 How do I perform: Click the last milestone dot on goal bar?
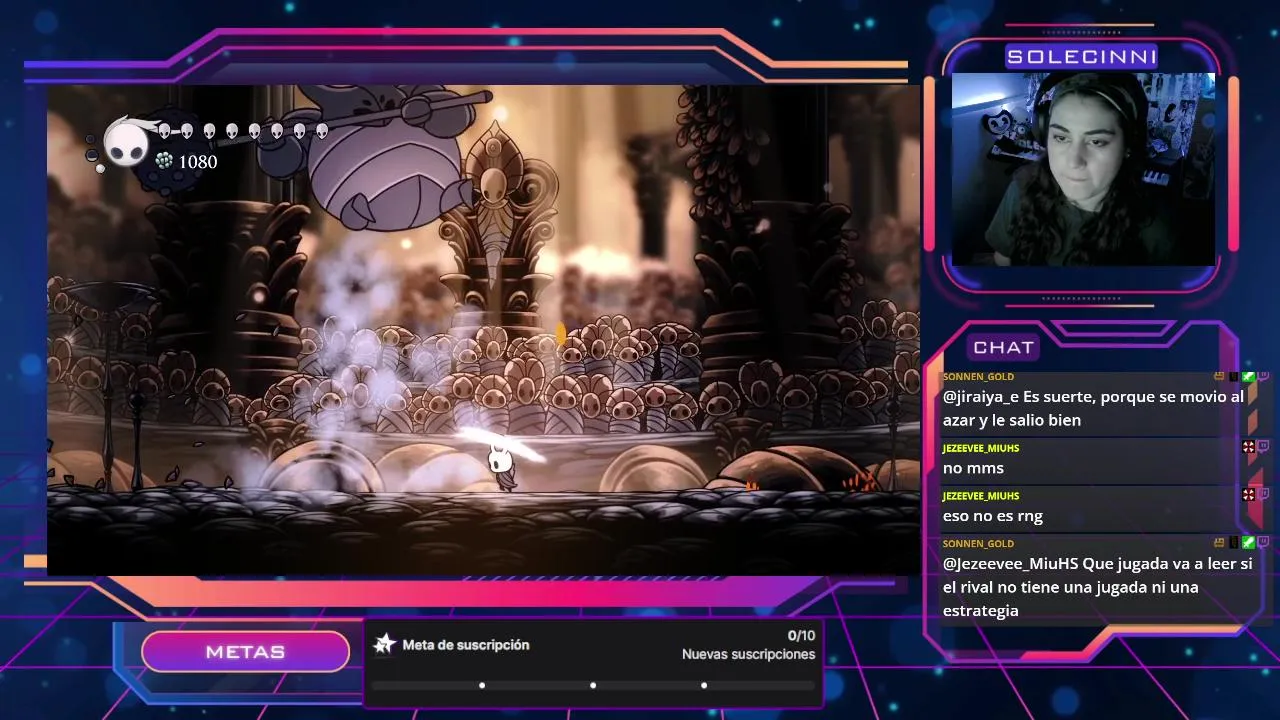704,685
